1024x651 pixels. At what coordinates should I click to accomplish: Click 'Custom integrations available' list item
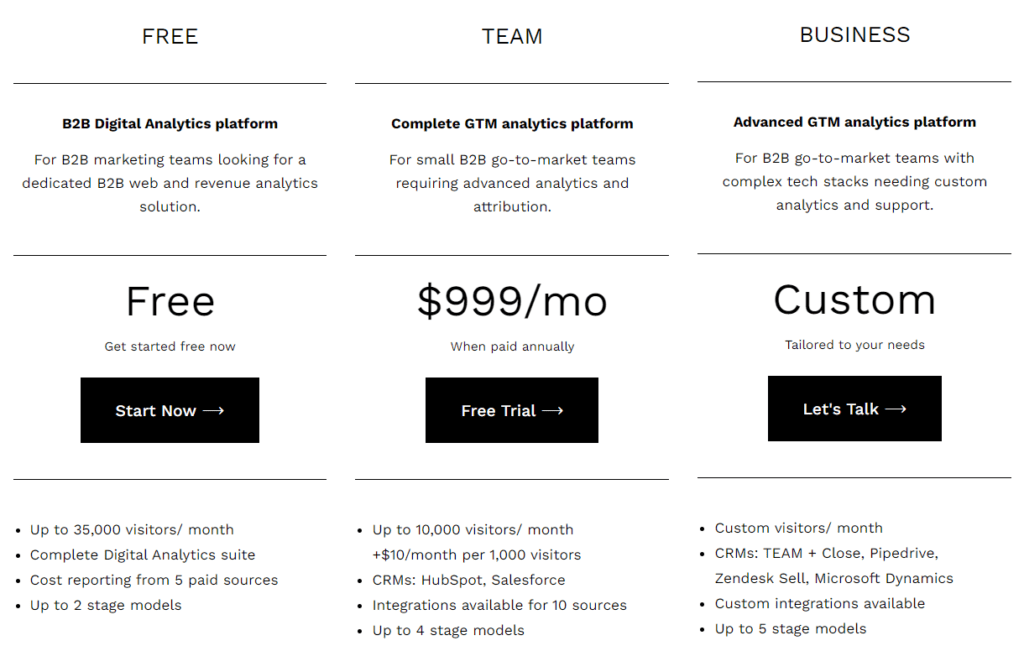click(820, 603)
